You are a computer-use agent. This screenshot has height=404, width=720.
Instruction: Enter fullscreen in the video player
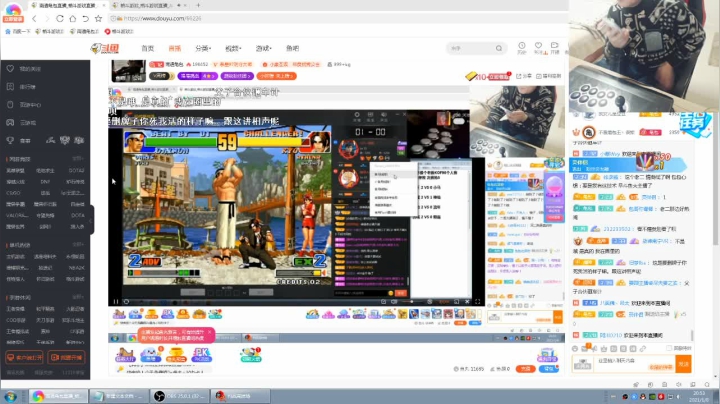478,302
